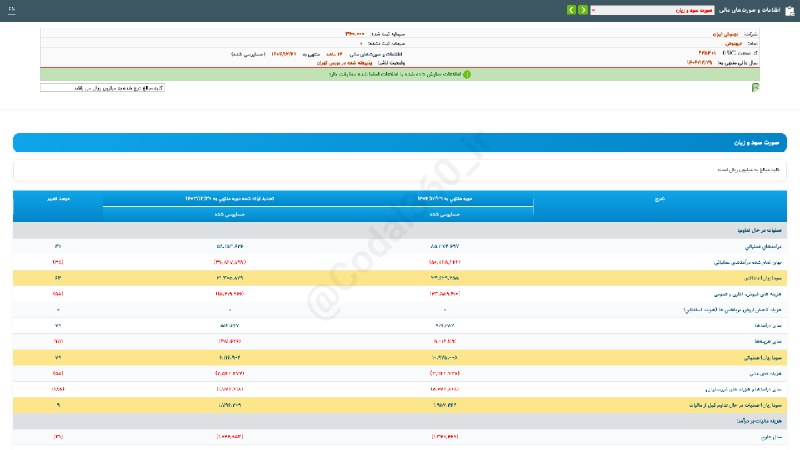
Task: Select the 'درآمدهای عملیاتی' row label
Action: click(763, 246)
